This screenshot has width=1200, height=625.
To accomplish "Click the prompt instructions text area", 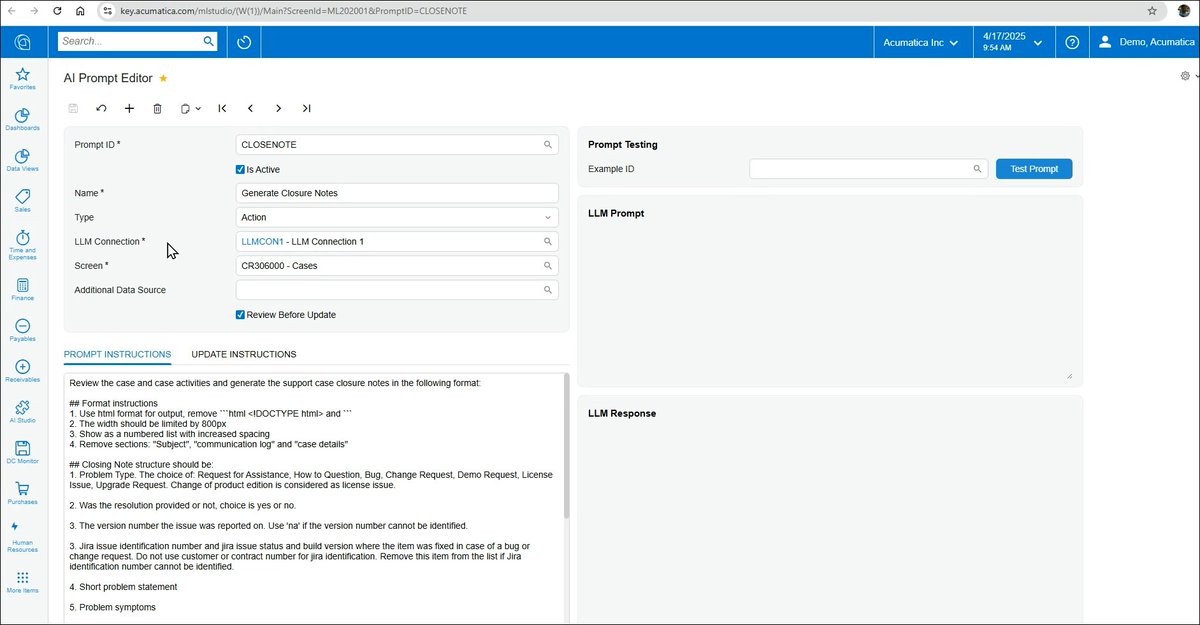I will (x=313, y=498).
